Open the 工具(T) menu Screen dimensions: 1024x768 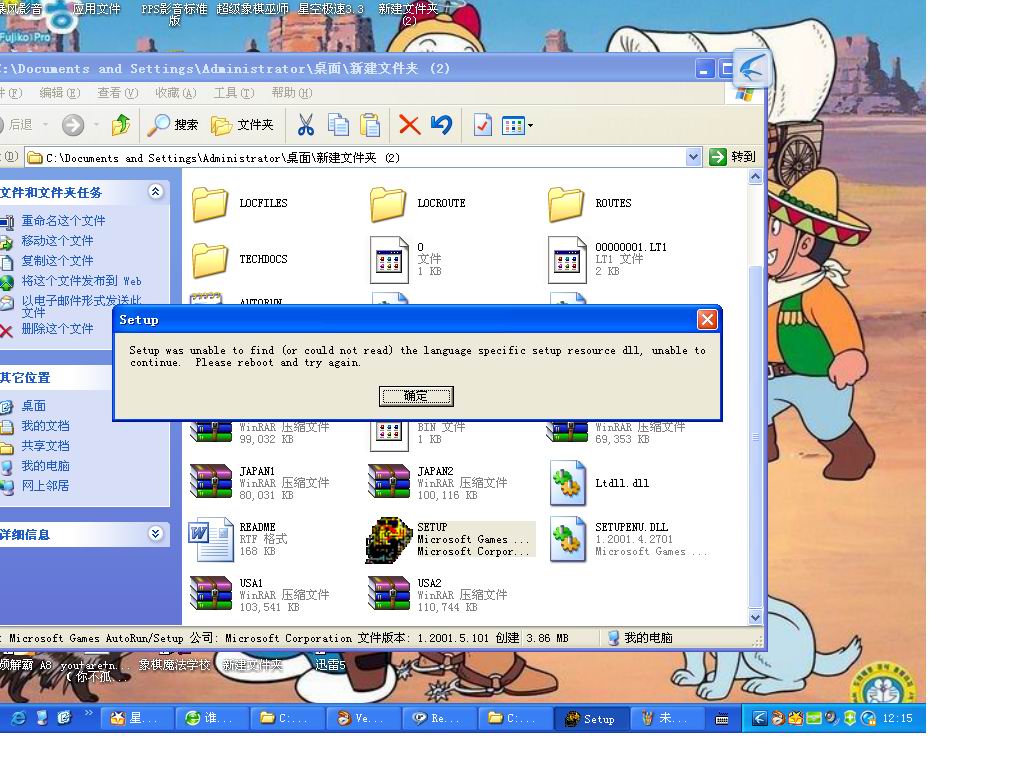(x=233, y=93)
